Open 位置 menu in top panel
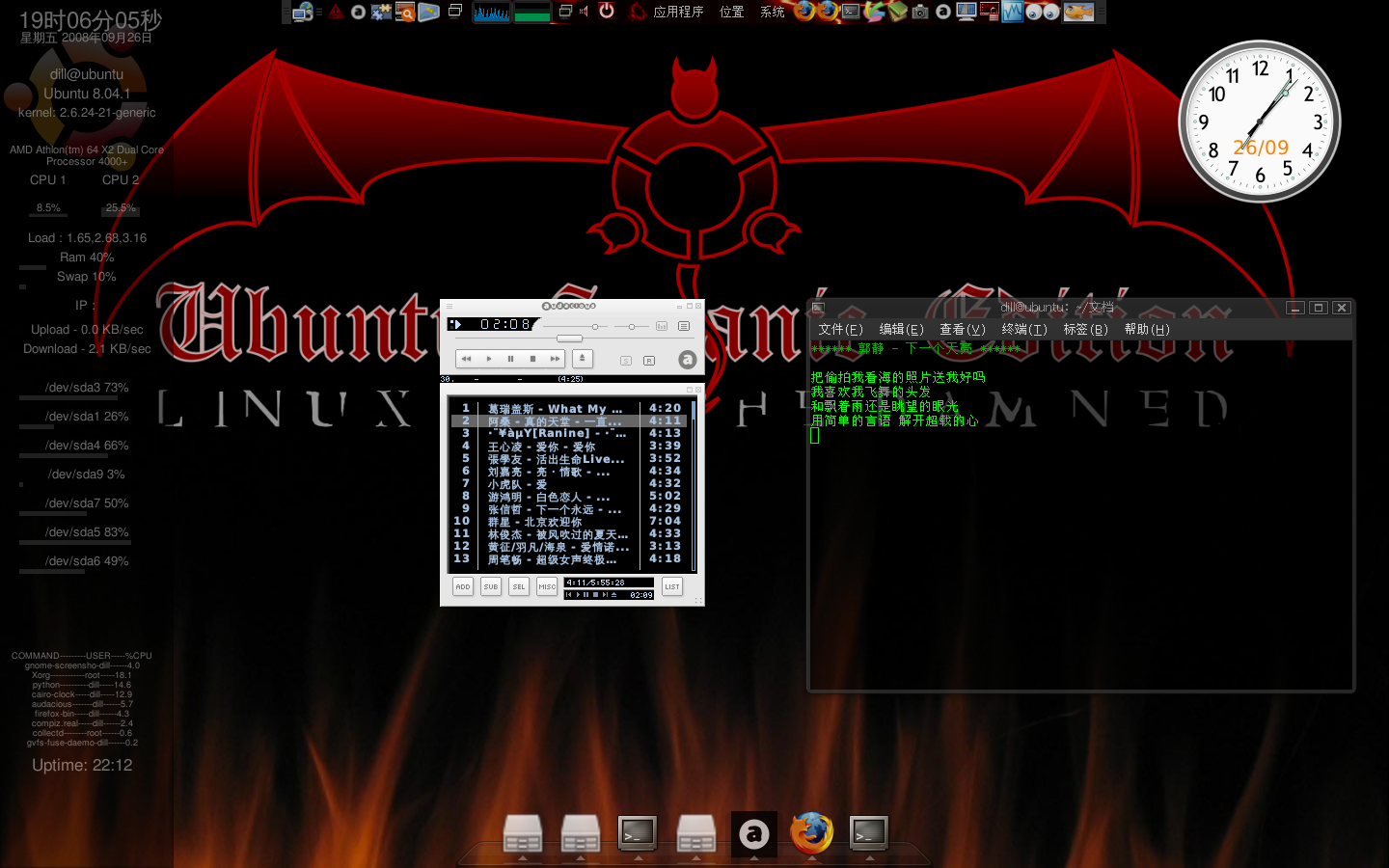1389x868 pixels. [x=731, y=12]
